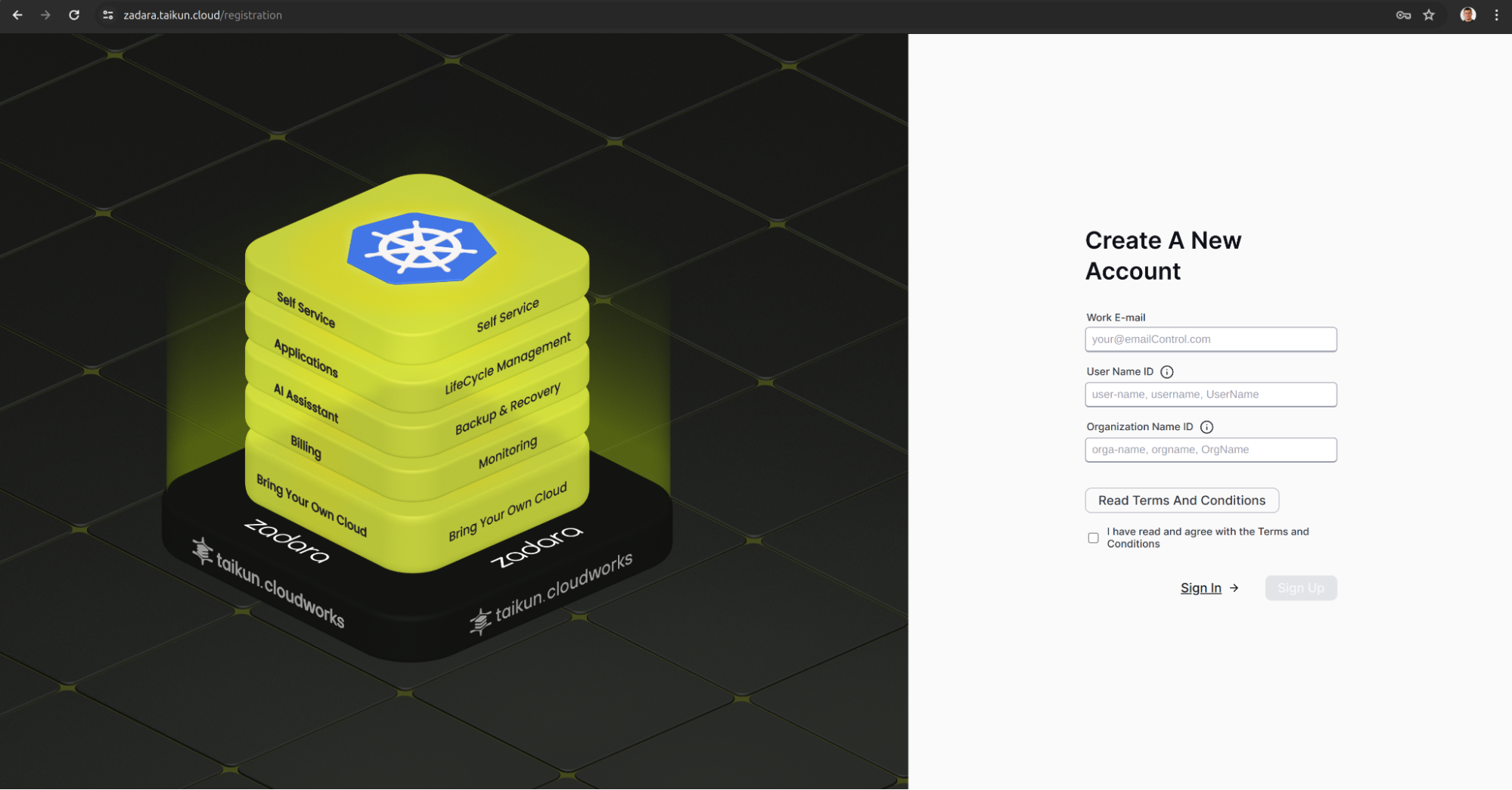The width and height of the screenshot is (1512, 790).
Task: Click the URL in the address bar
Action: point(203,15)
